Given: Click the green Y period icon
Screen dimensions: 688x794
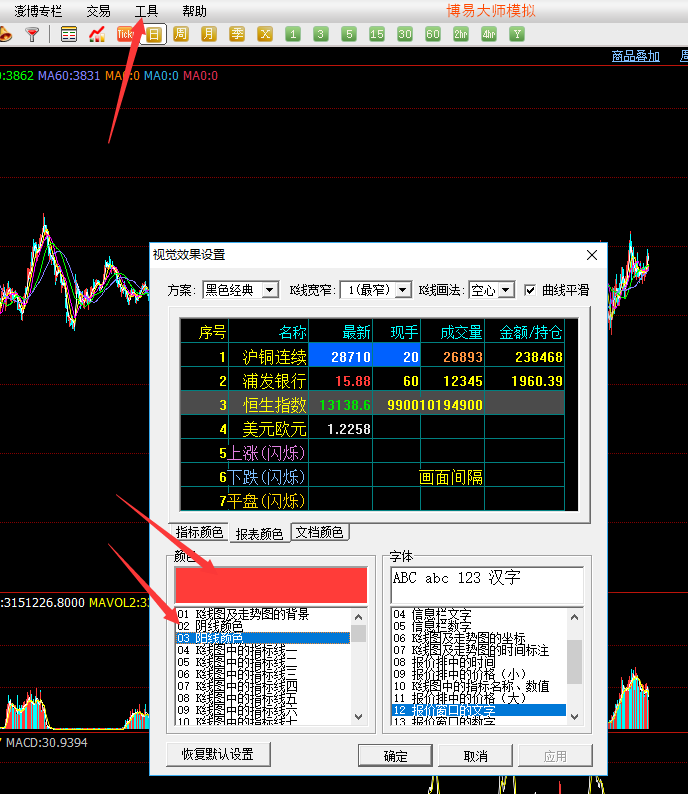Looking at the screenshot, I should pos(517,34).
